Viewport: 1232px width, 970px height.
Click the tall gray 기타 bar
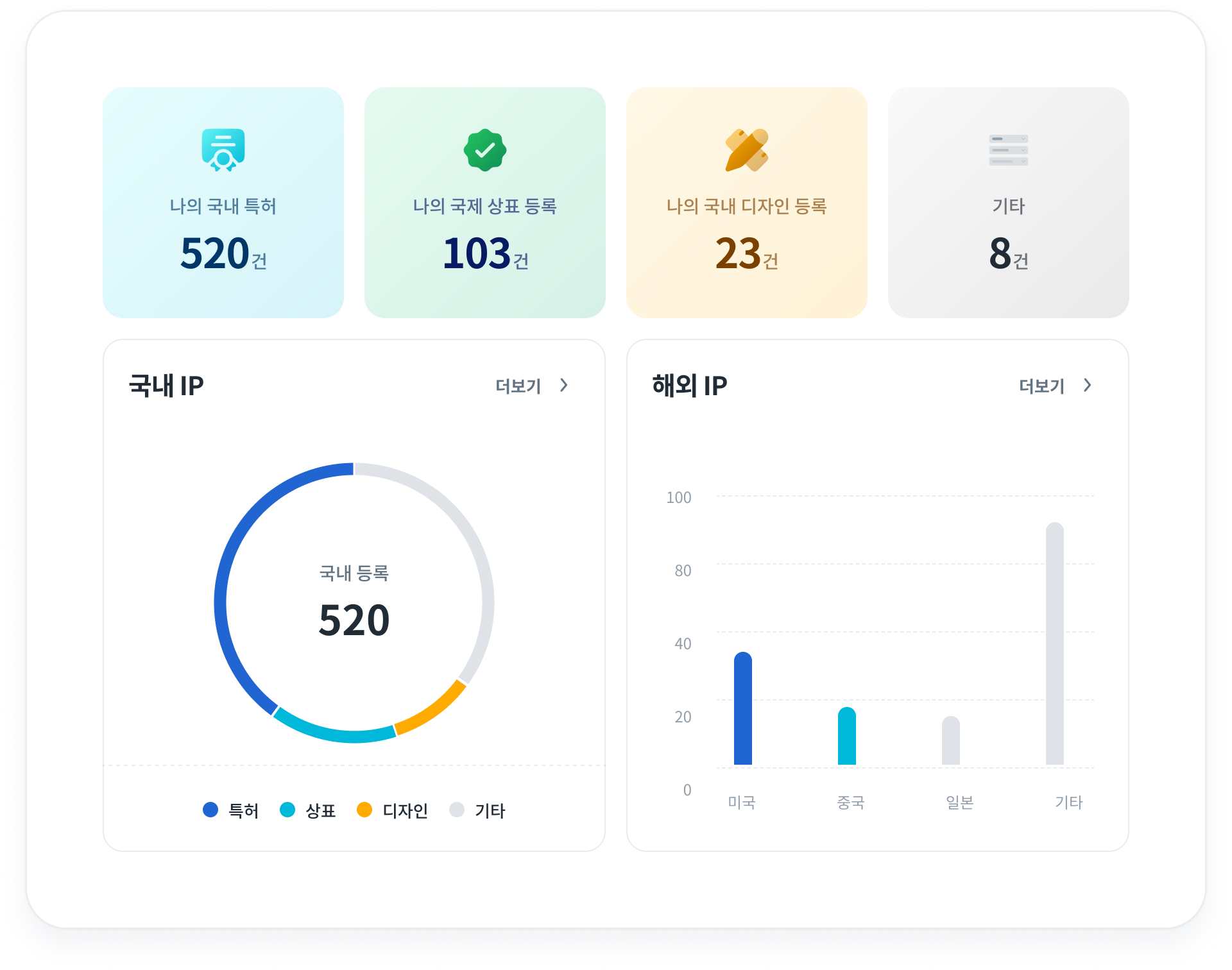click(1055, 643)
